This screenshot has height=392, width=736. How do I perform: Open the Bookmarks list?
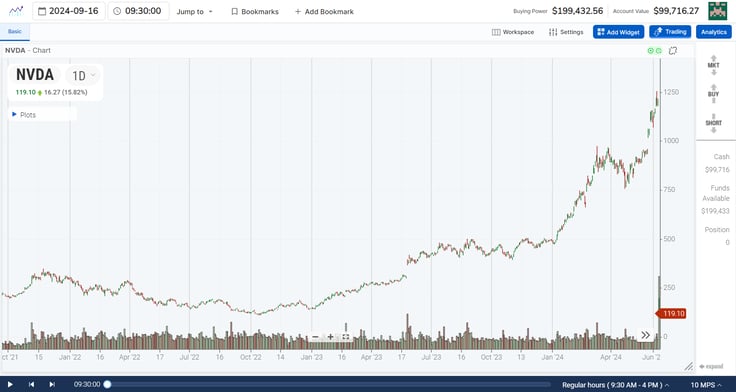click(255, 11)
